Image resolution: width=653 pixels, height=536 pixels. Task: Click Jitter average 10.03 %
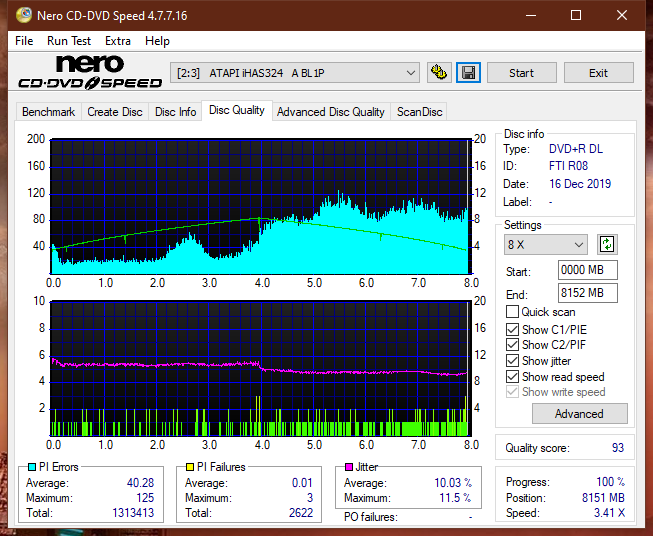coord(453,483)
